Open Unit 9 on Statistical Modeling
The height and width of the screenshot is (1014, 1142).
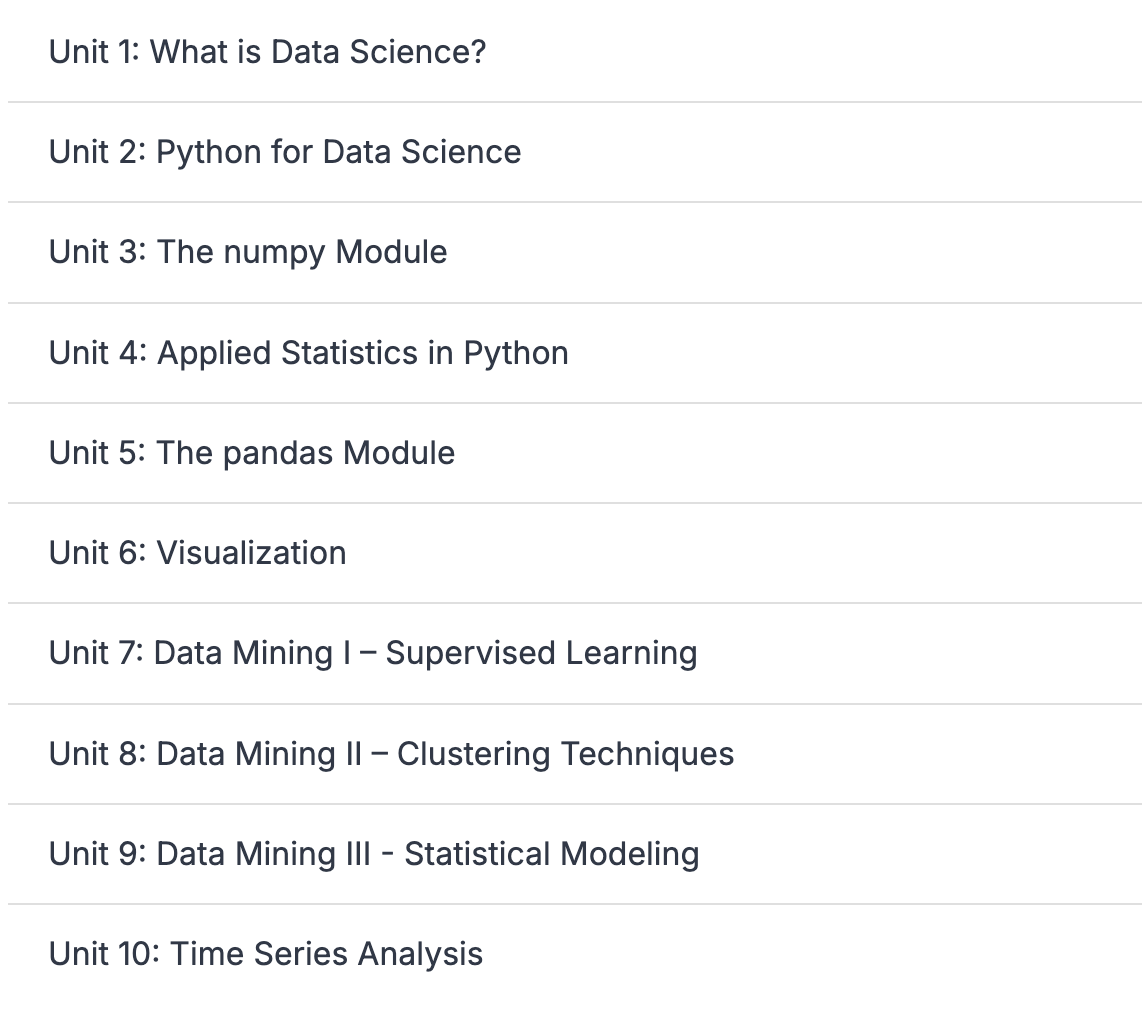click(374, 854)
